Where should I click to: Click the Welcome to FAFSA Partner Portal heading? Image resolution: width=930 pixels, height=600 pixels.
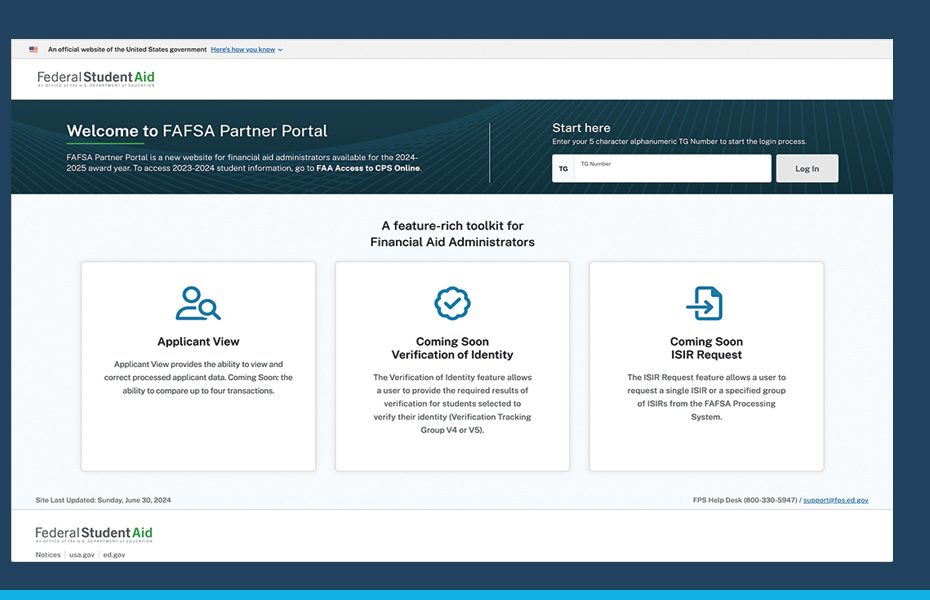196,130
